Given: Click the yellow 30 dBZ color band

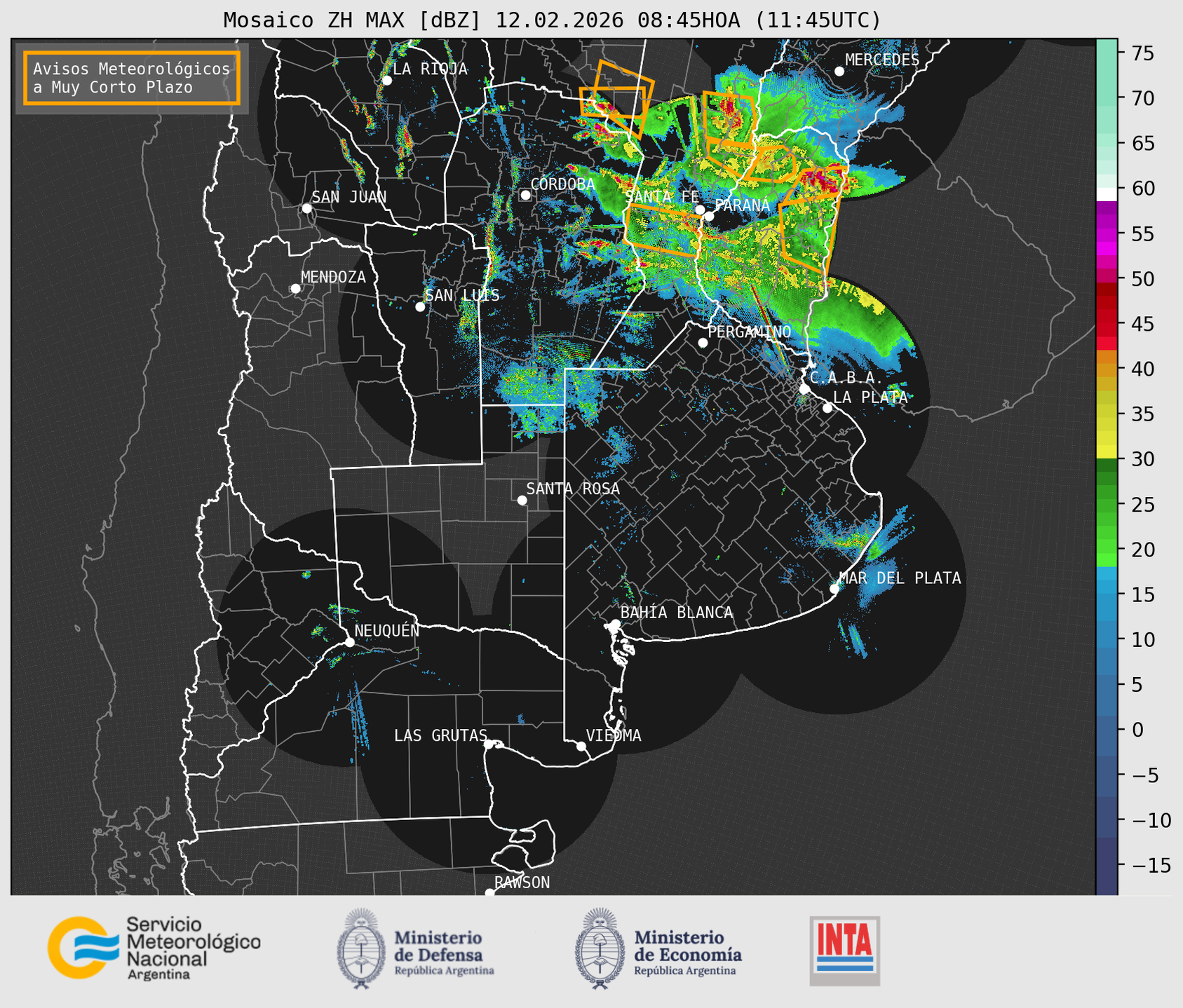Looking at the screenshot, I should (1107, 452).
